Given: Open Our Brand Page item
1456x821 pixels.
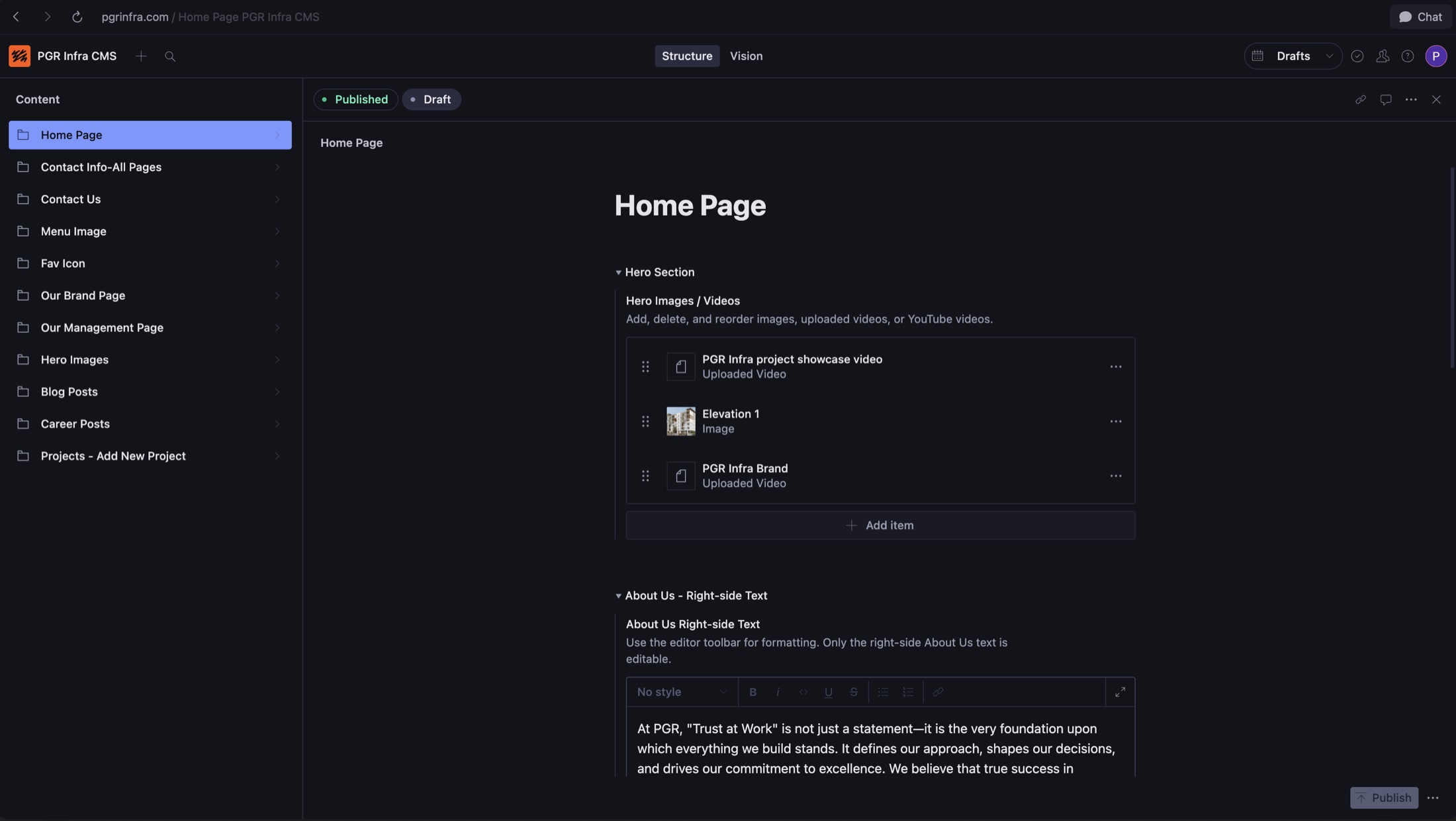Looking at the screenshot, I should point(150,296).
